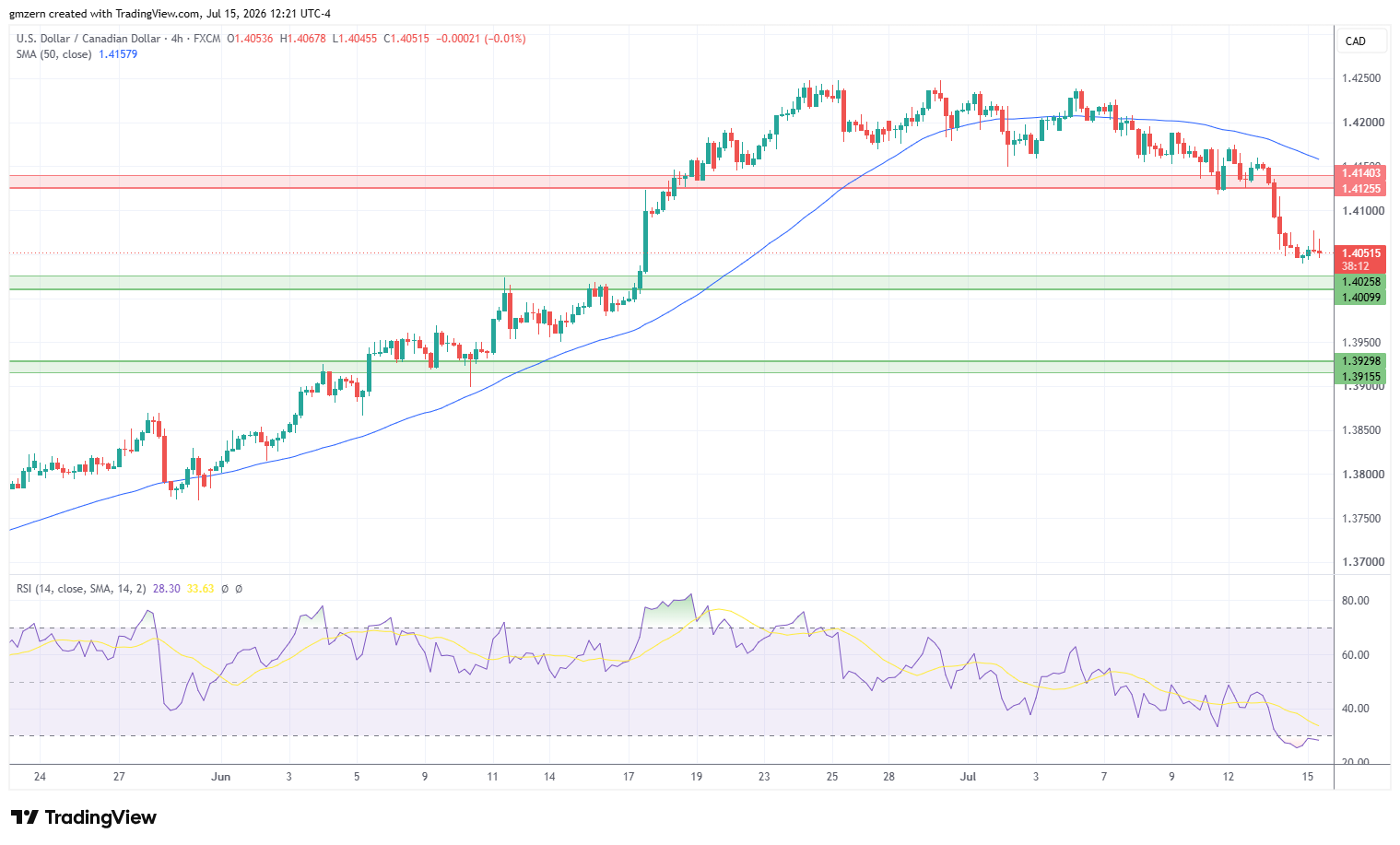Click the RSI value 28.30
This screenshot has width=1400, height=845.
click(167, 588)
